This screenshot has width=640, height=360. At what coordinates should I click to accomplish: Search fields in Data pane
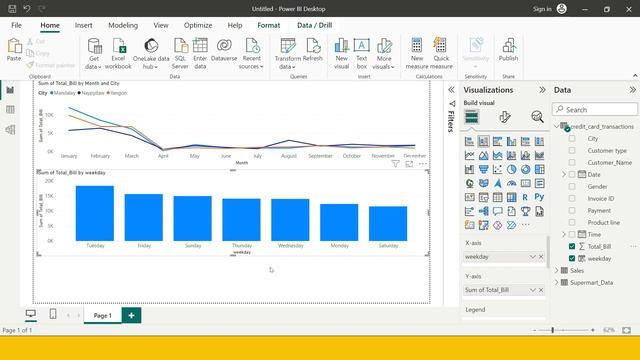click(595, 109)
